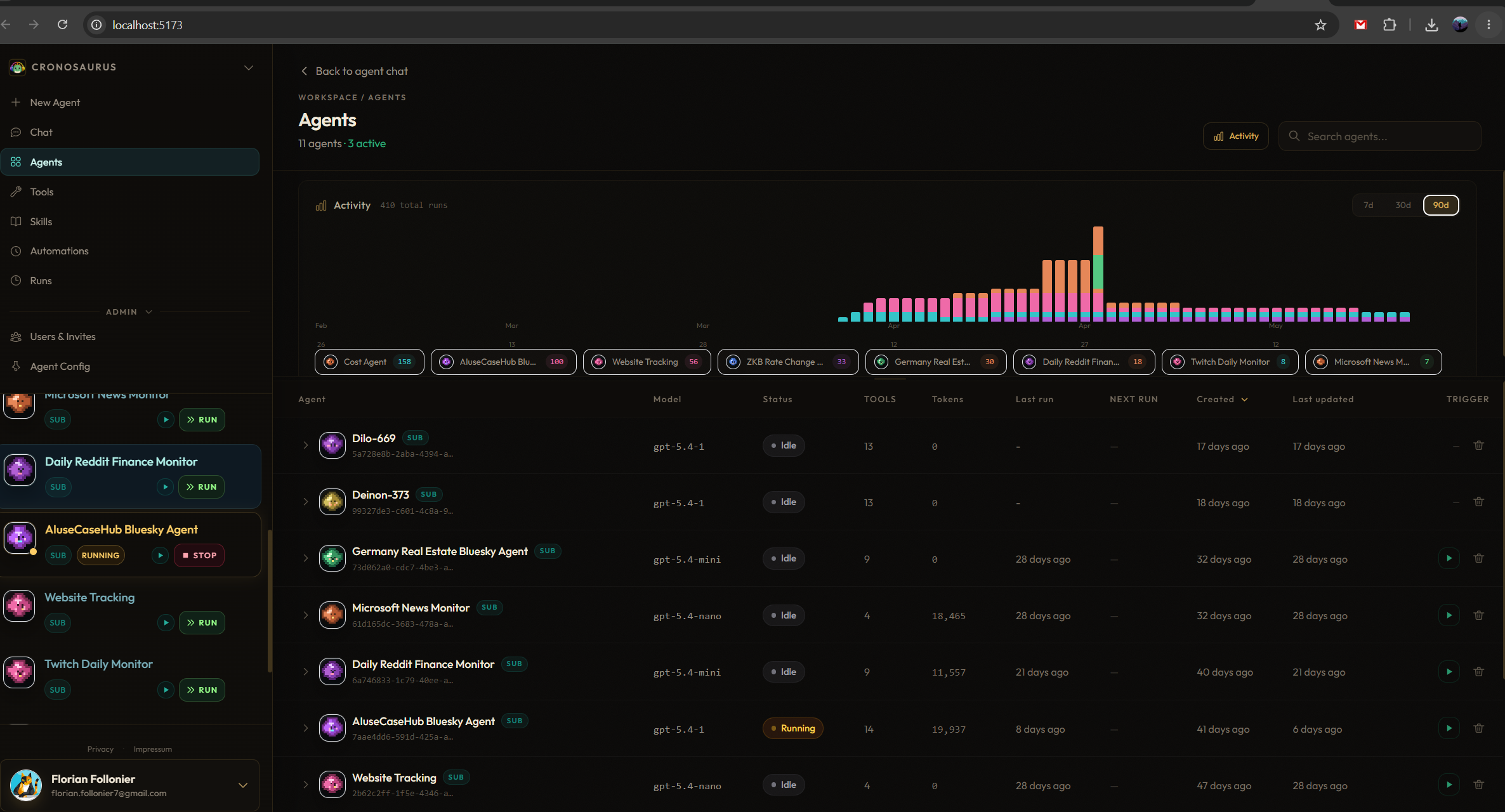Toggle Cost Agent chart filter chip
The image size is (1505, 812).
[x=369, y=362]
